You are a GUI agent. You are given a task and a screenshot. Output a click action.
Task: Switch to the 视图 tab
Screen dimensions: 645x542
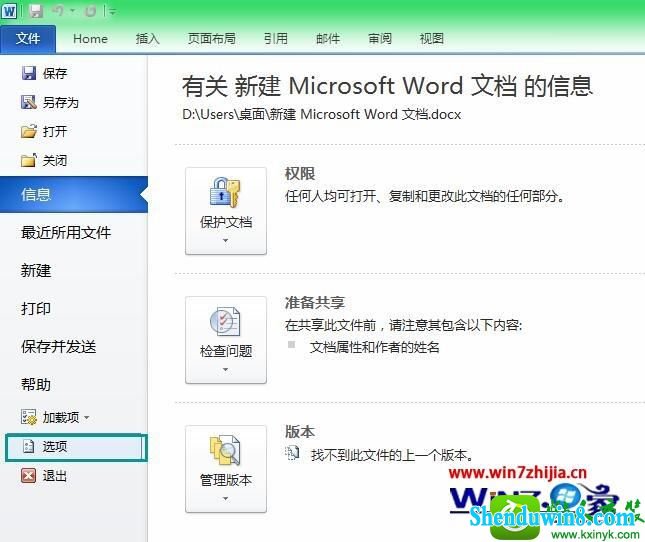click(431, 39)
